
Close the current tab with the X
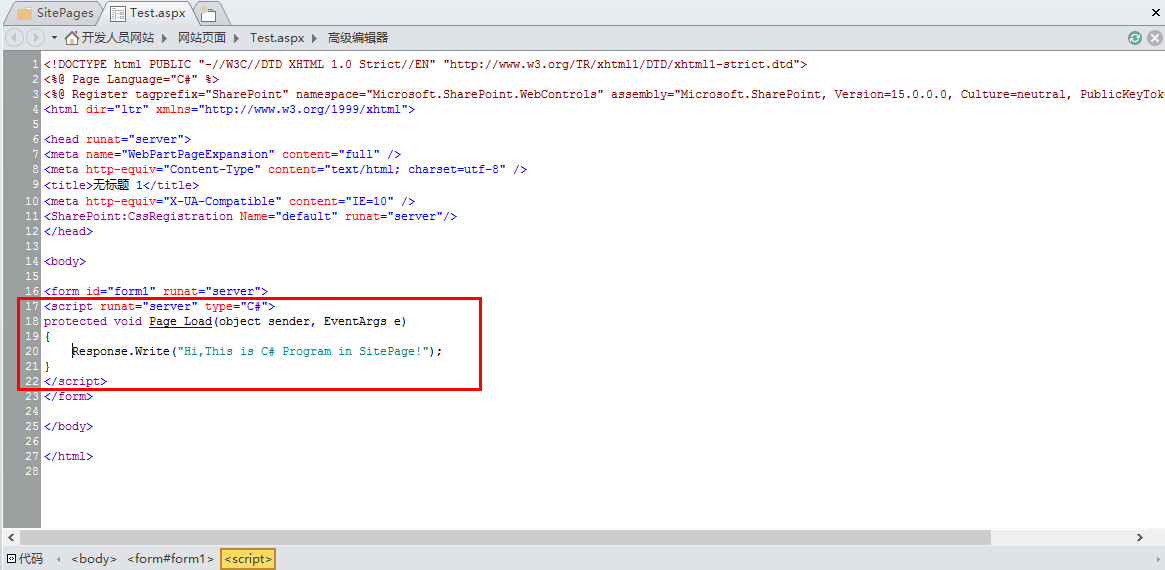coord(1156,12)
